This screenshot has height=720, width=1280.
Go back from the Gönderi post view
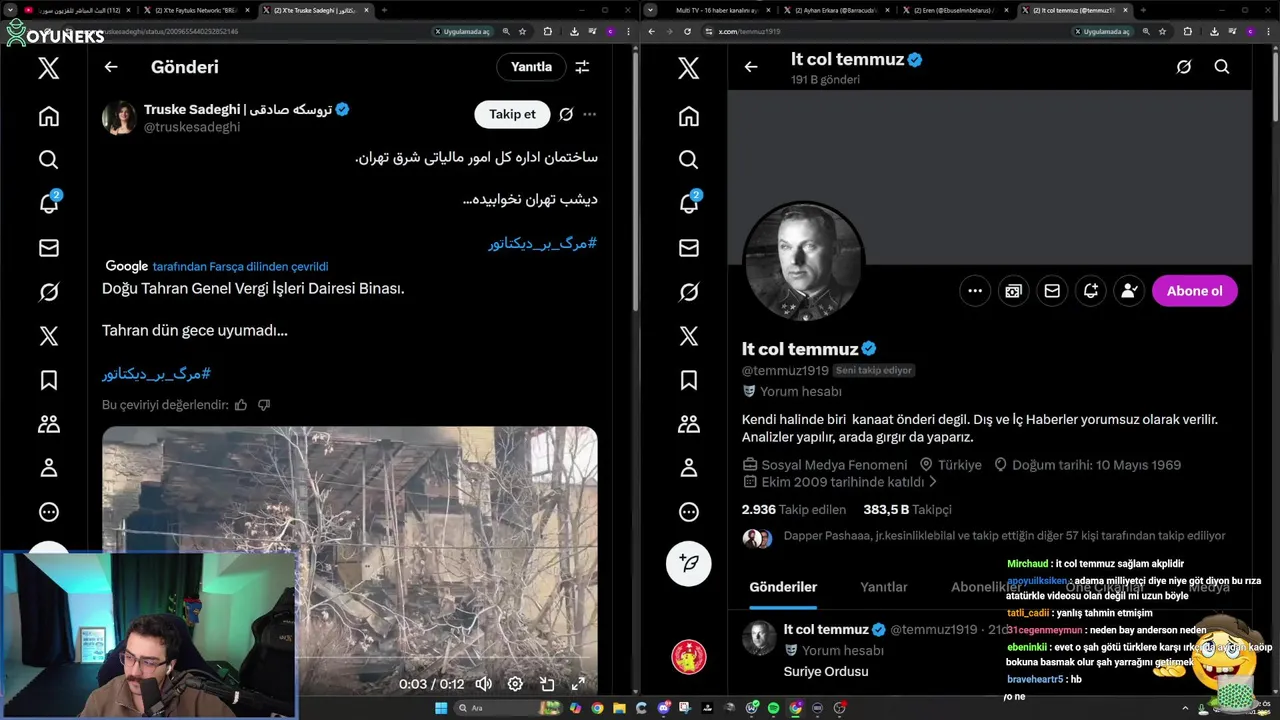111,67
